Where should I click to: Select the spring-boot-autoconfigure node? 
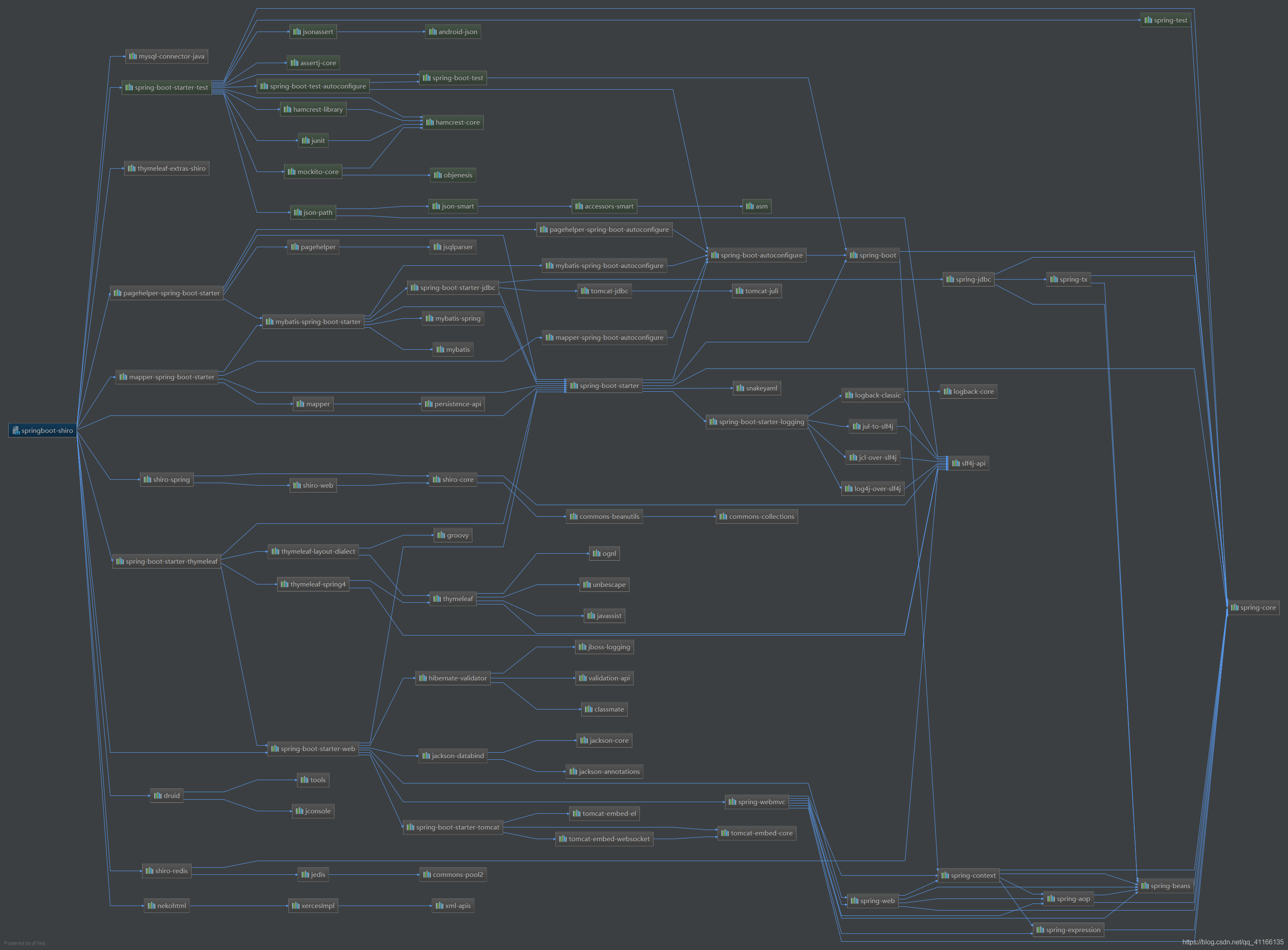(x=757, y=255)
